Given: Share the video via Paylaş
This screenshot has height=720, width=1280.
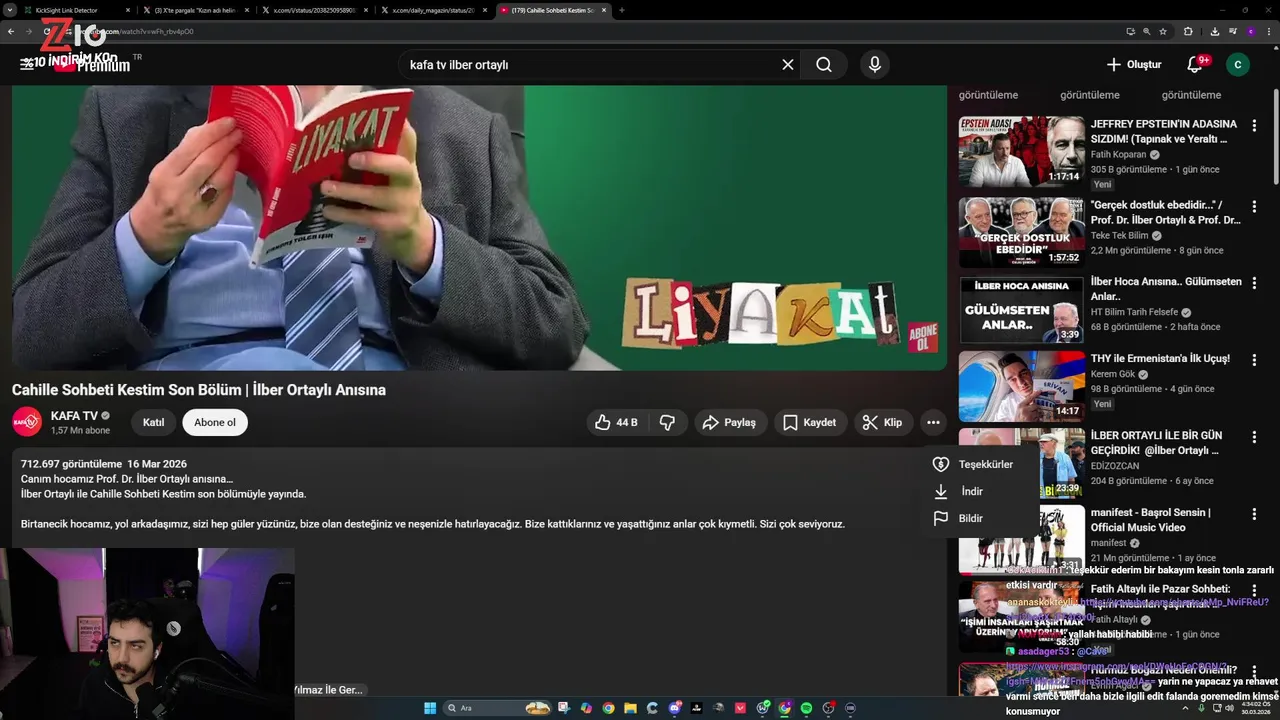Looking at the screenshot, I should (729, 422).
